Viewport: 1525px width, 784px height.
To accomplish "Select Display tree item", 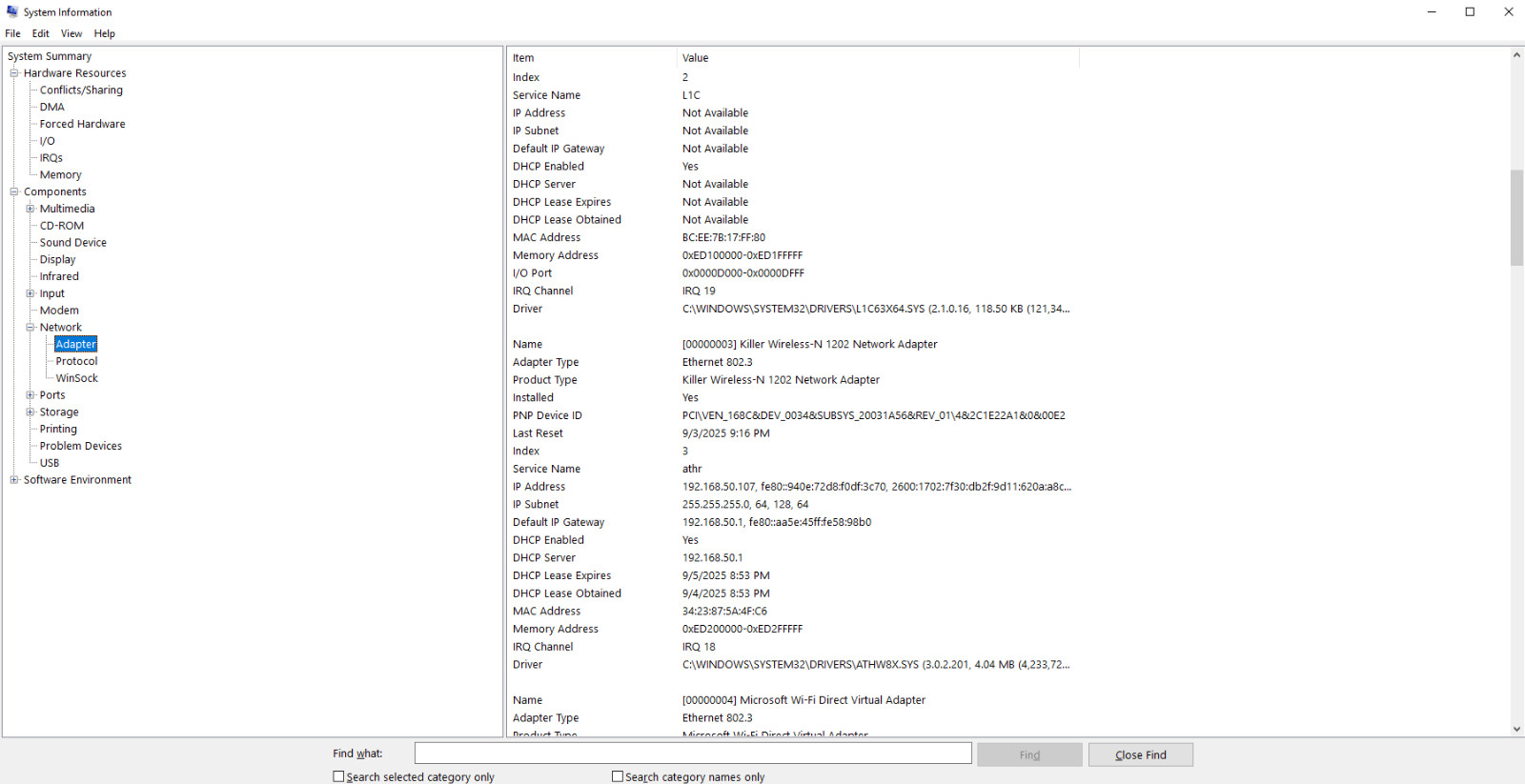I will point(57,259).
